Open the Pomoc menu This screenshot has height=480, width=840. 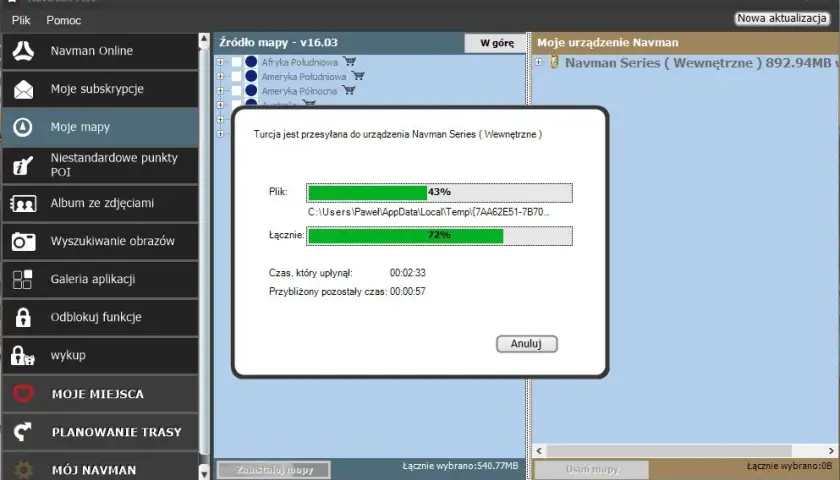[x=64, y=20]
